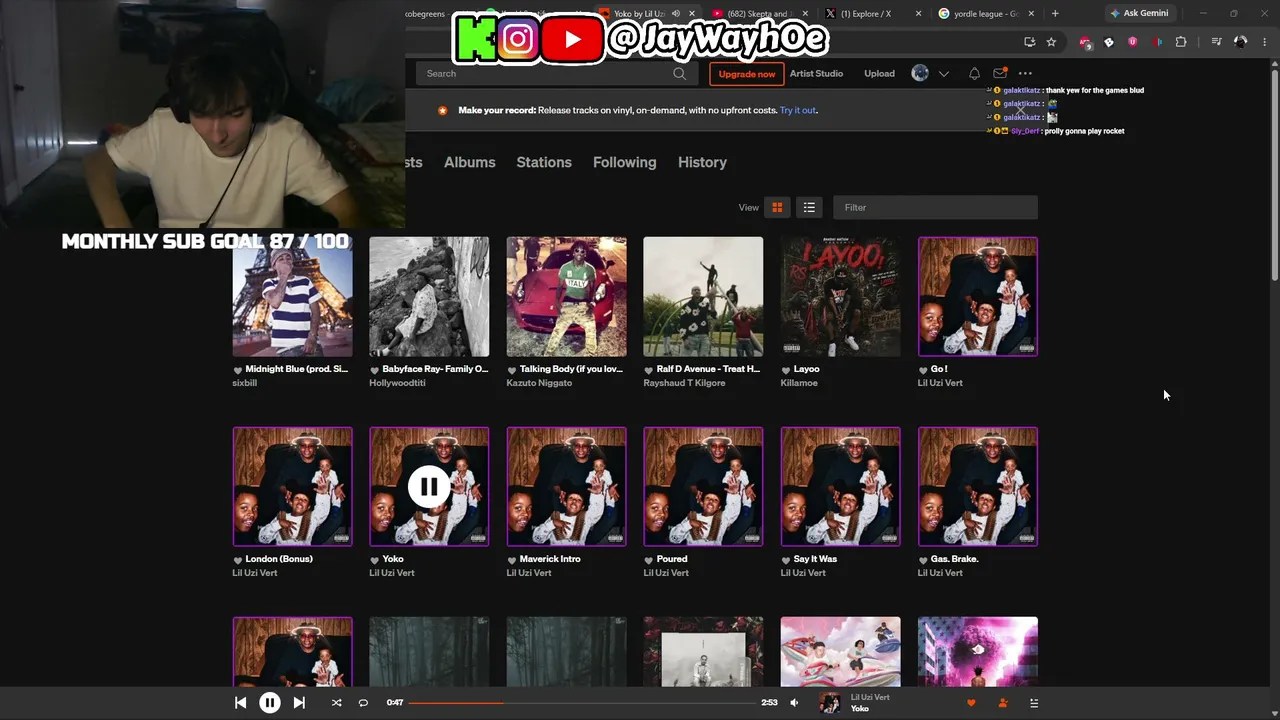Viewport: 1280px width, 720px height.
Task: Open the sixbill artist link
Action: [x=245, y=383]
